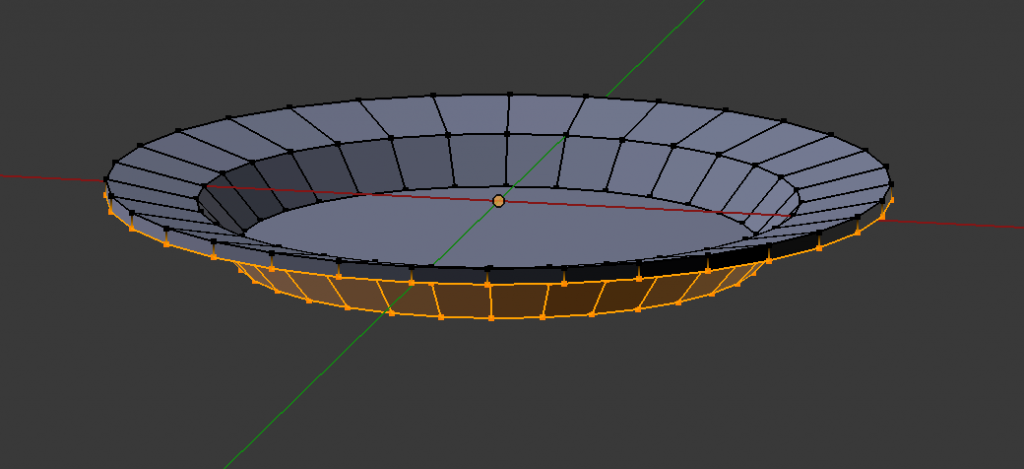Screen dimensions: 1024x469
Task: Select the leftmost black vertex on top rim
Action: click(106, 180)
